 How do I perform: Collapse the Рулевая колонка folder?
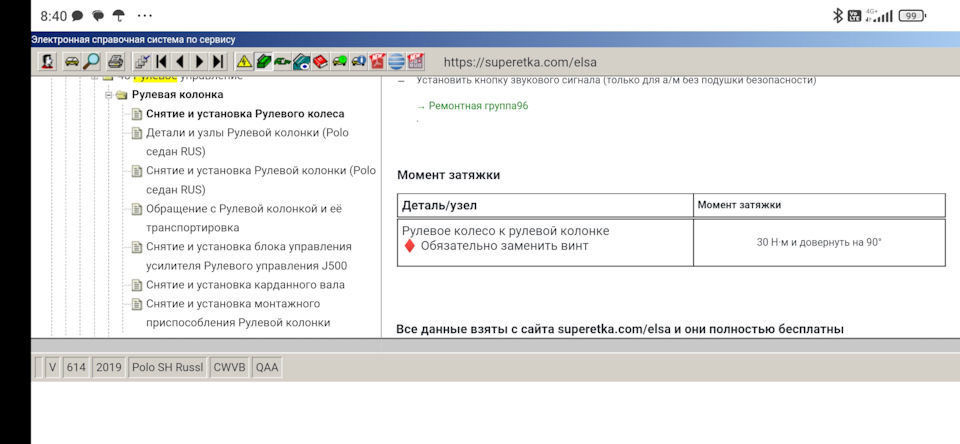click(x=109, y=95)
